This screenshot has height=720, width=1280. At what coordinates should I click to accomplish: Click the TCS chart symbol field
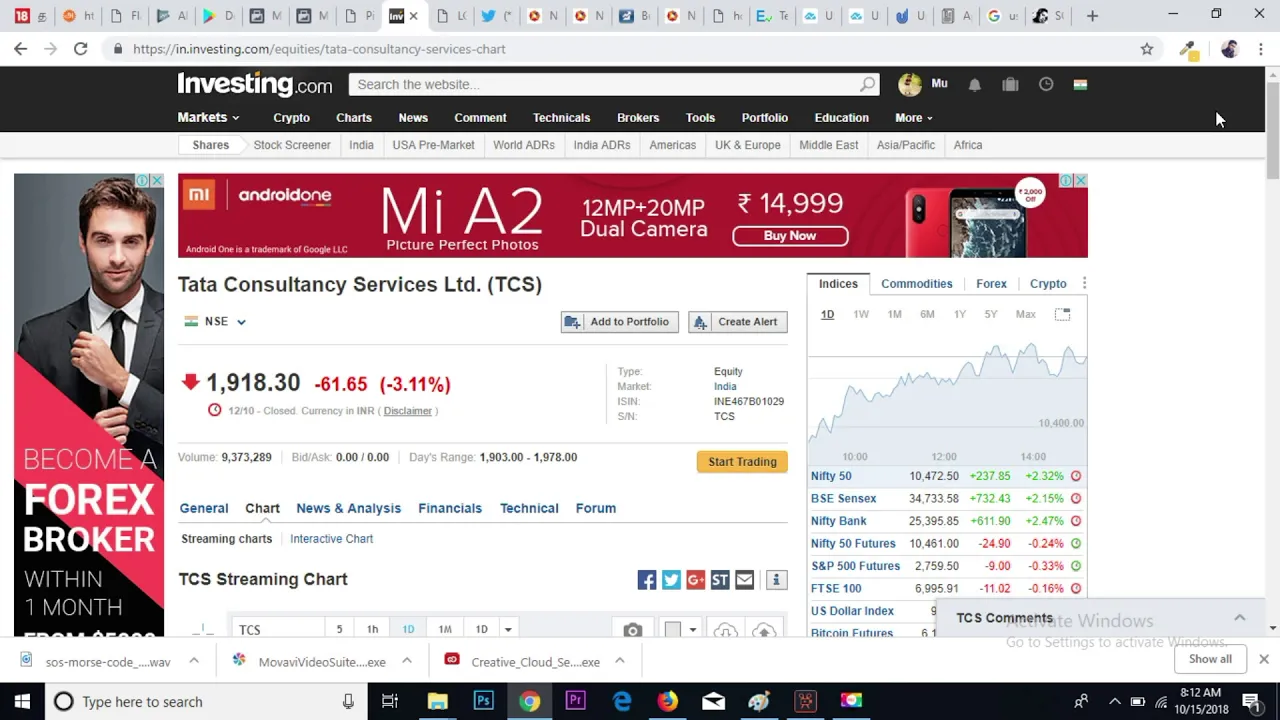277,630
